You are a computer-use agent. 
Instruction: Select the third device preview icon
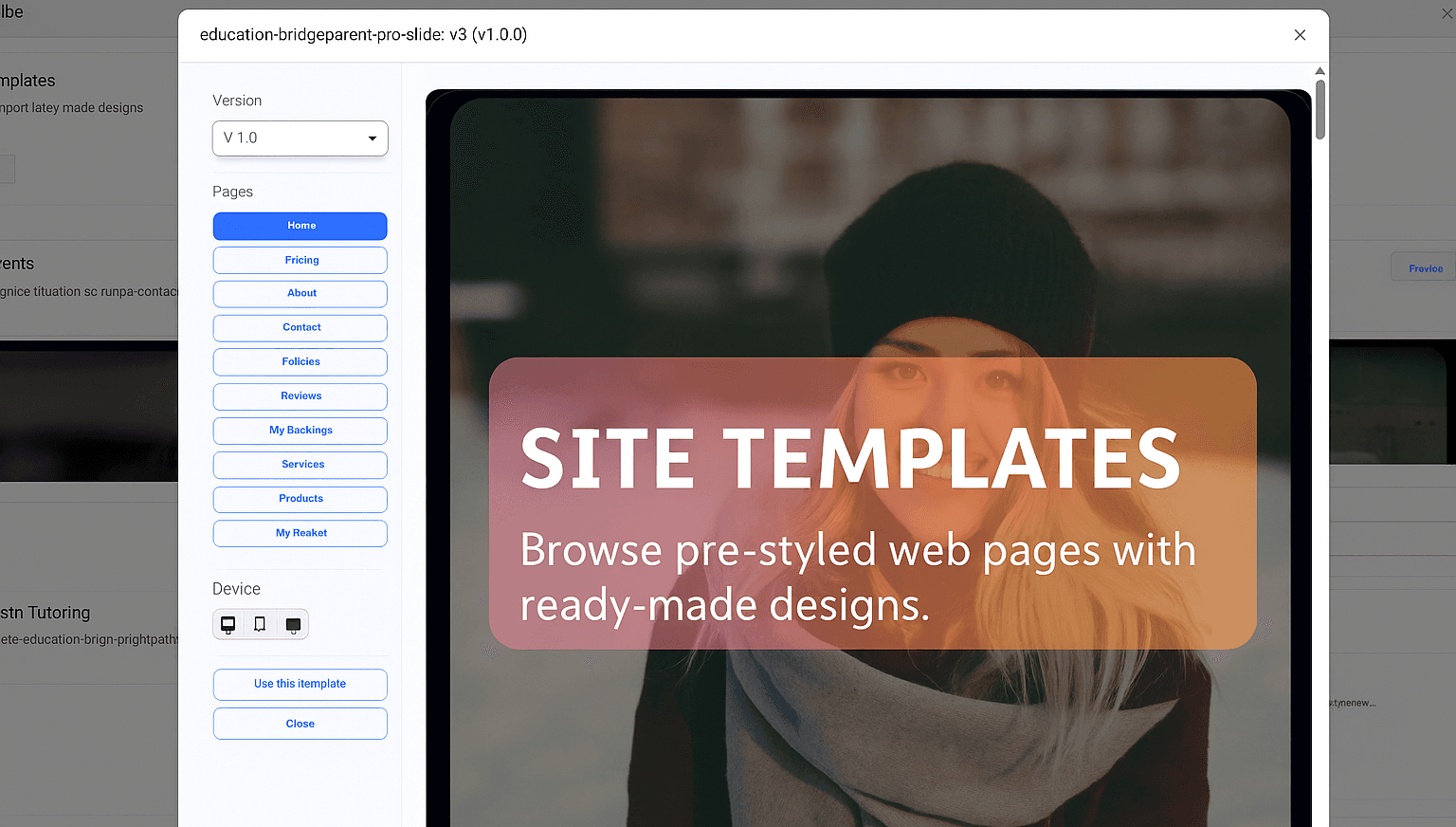pos(293,624)
